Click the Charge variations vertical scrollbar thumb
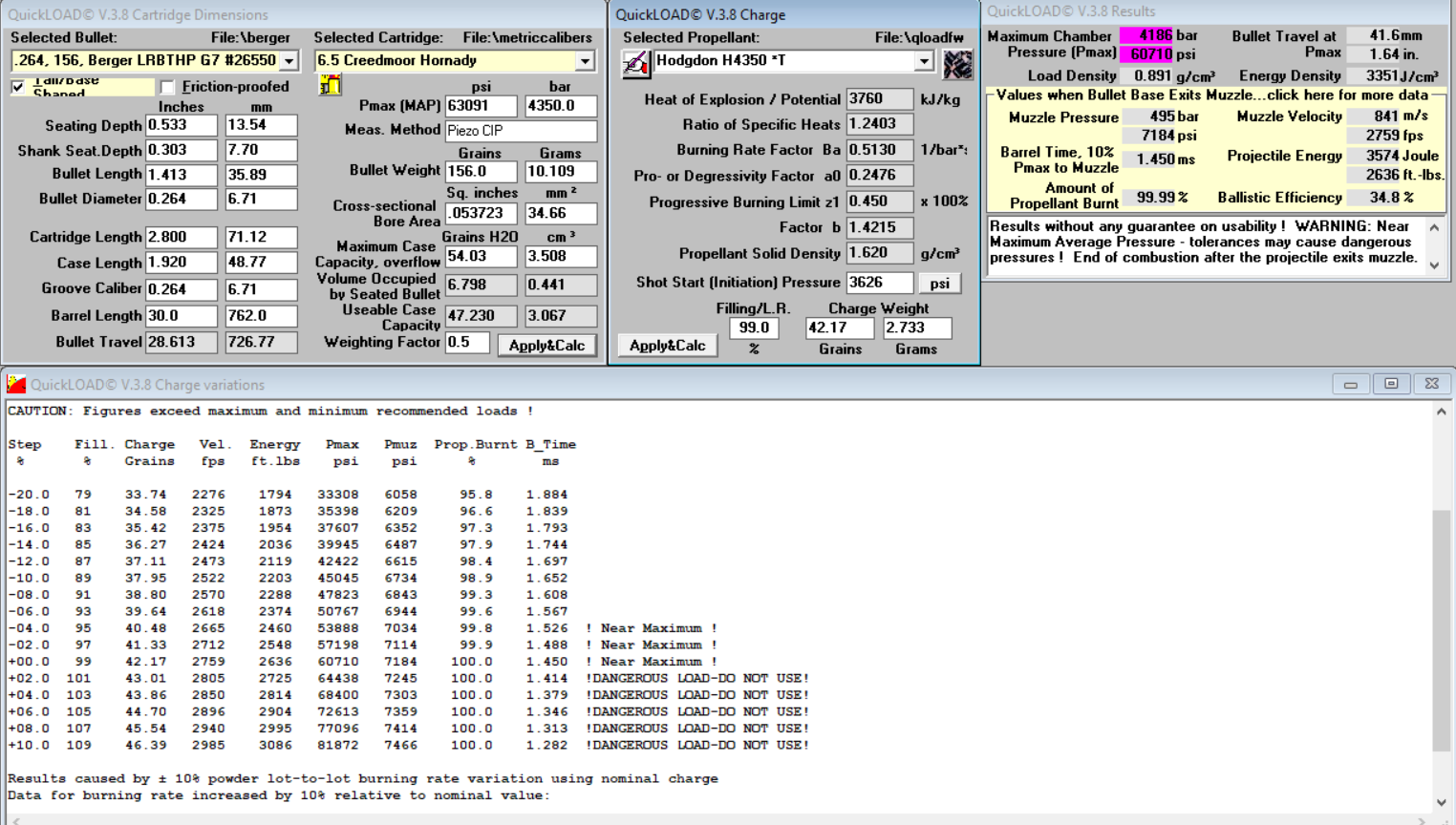This screenshot has height=825, width=1456. pos(1442,631)
